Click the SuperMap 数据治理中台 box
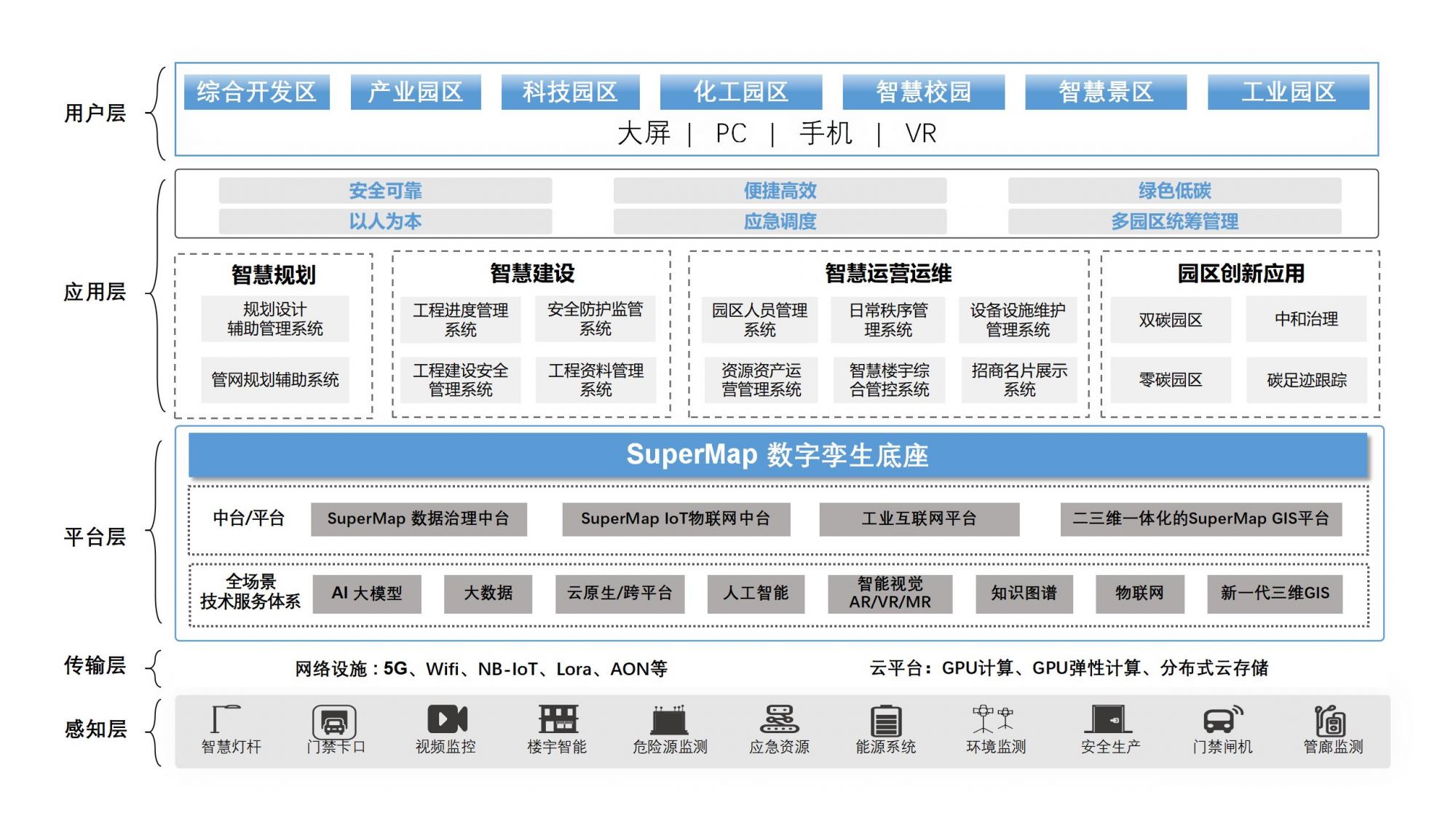Screen dimensions: 1456x819 tap(419, 519)
